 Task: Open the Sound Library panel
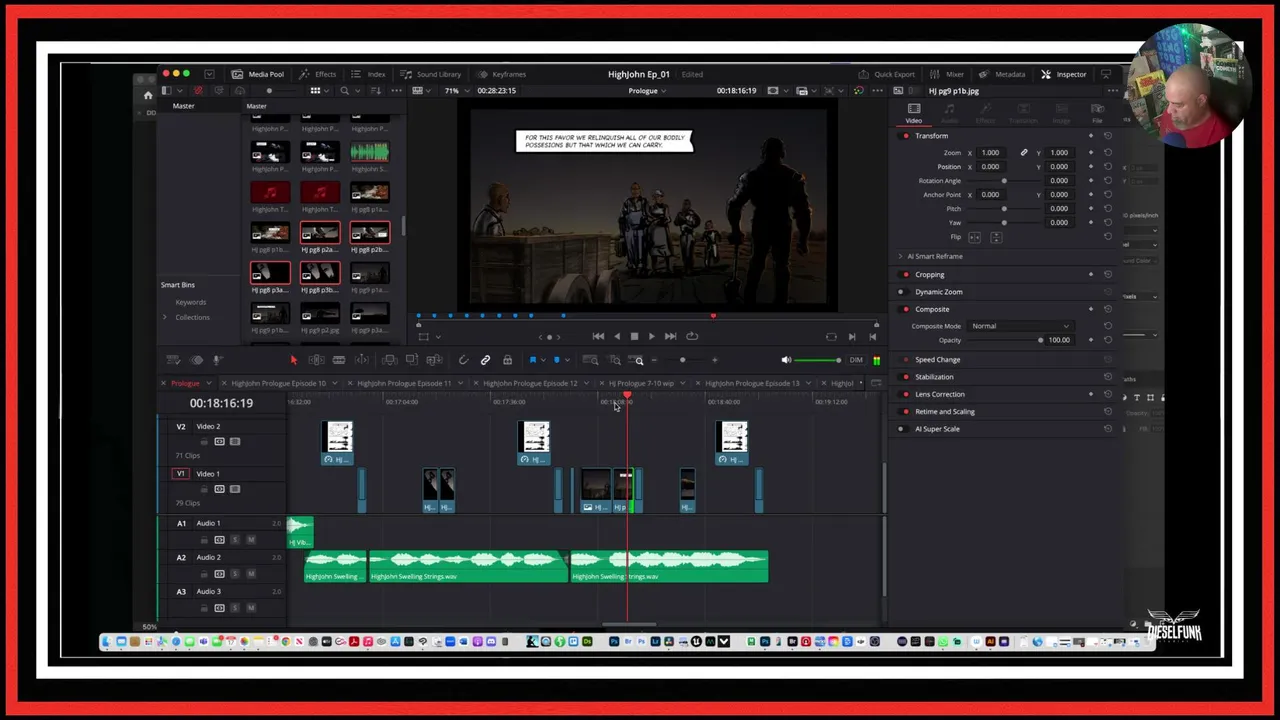tap(431, 74)
